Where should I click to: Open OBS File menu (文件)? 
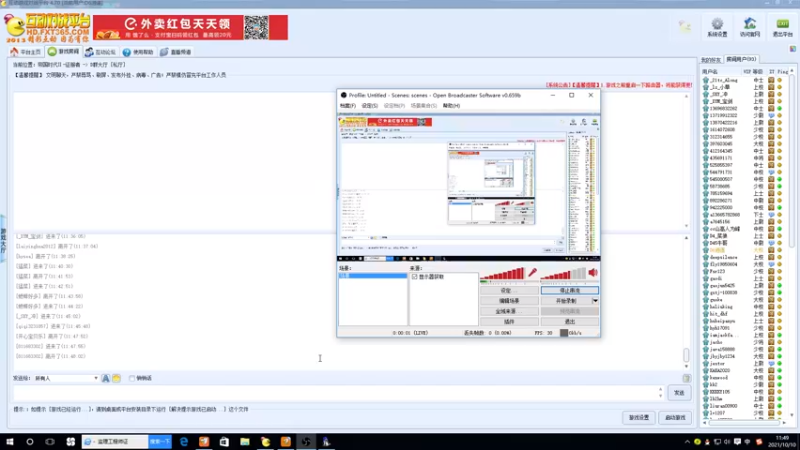(347, 106)
